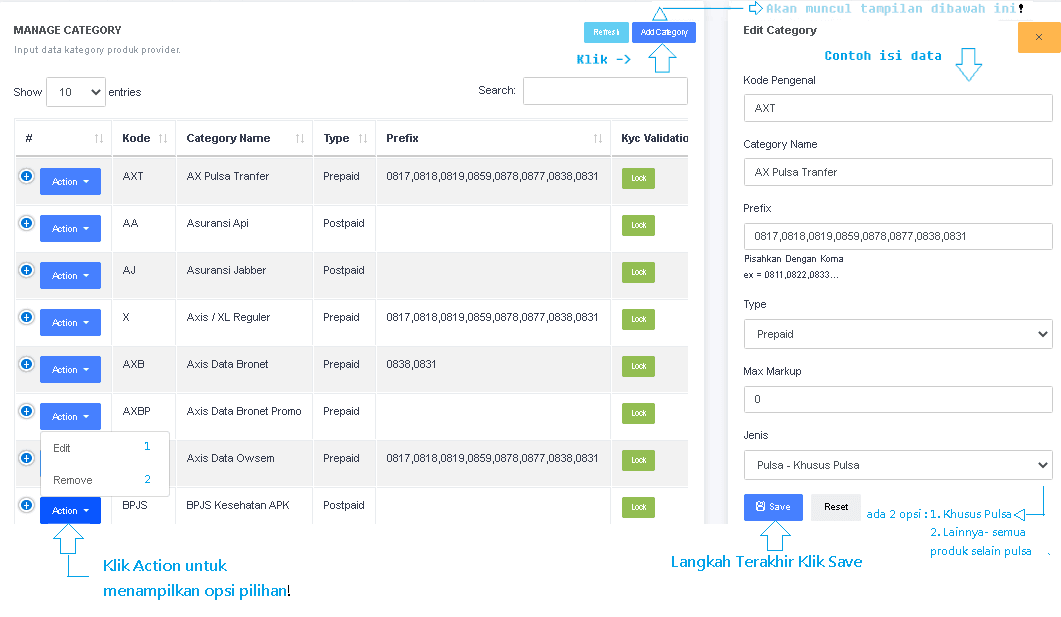Expand row details for AXT plus icon

pyautogui.click(x=26, y=176)
